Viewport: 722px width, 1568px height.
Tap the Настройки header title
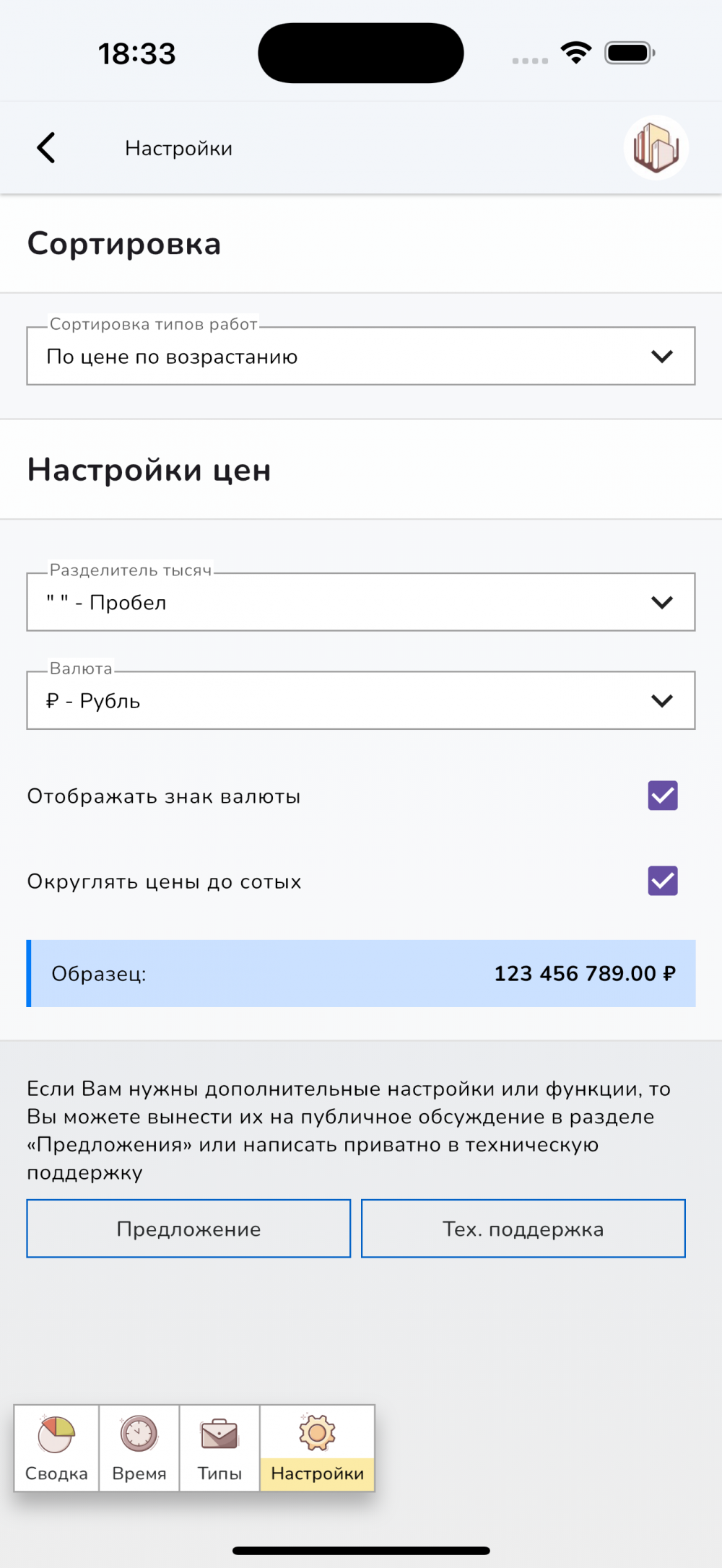point(178,149)
